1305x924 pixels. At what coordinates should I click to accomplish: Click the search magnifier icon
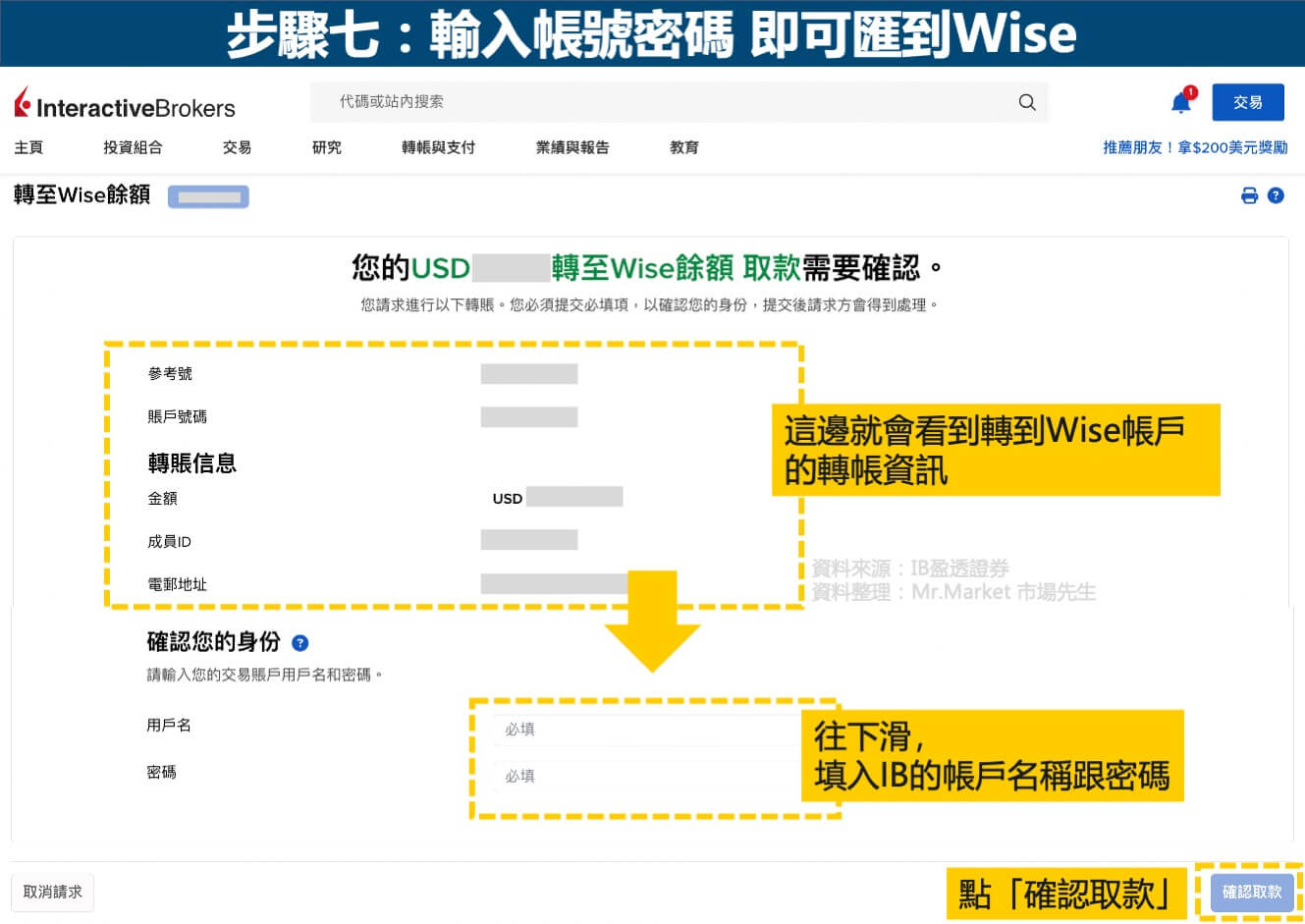point(1027,102)
